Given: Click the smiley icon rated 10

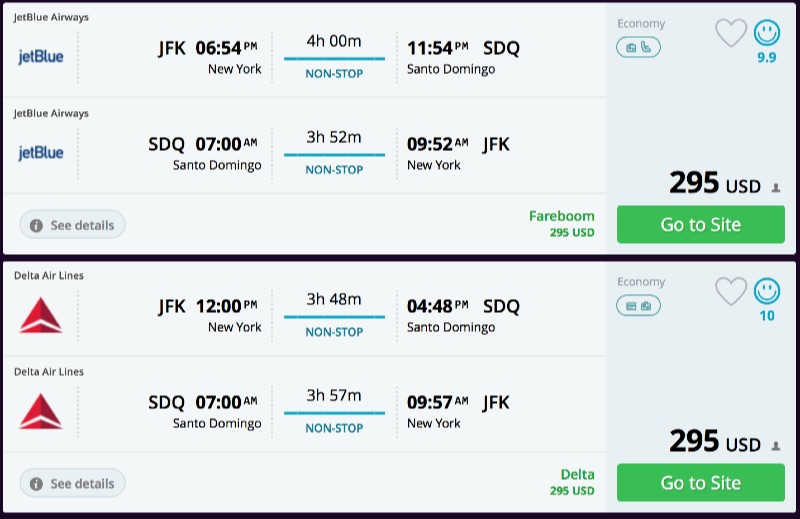Looking at the screenshot, I should pos(767,292).
